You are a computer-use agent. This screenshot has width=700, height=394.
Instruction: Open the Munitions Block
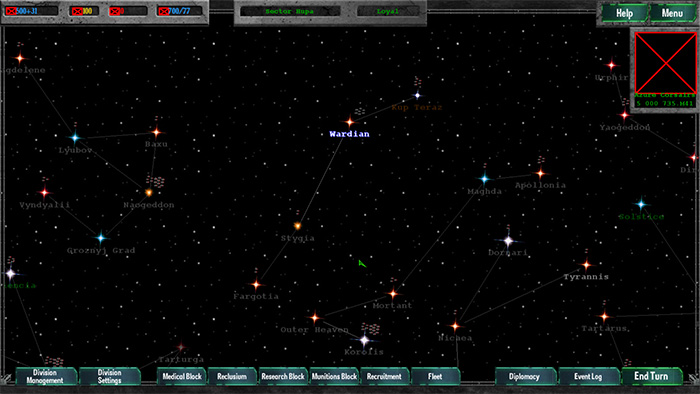[334, 377]
